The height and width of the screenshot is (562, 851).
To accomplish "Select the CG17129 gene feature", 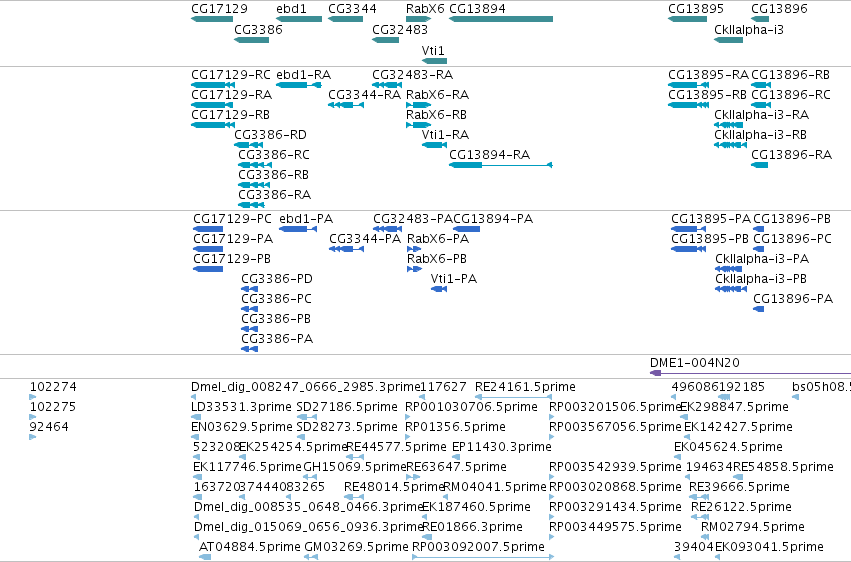I will tap(212, 19).
